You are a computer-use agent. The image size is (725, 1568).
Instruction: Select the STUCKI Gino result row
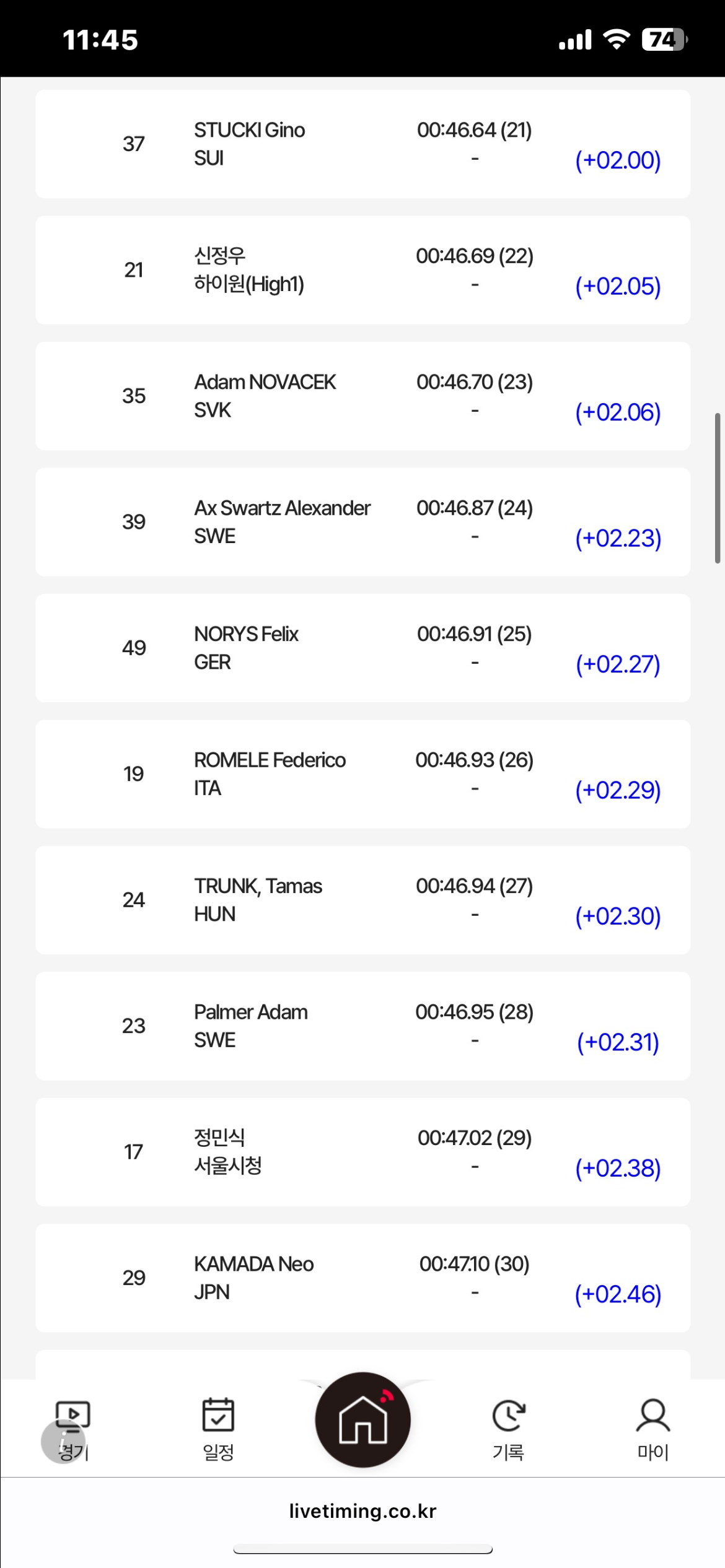pyautogui.click(x=362, y=144)
